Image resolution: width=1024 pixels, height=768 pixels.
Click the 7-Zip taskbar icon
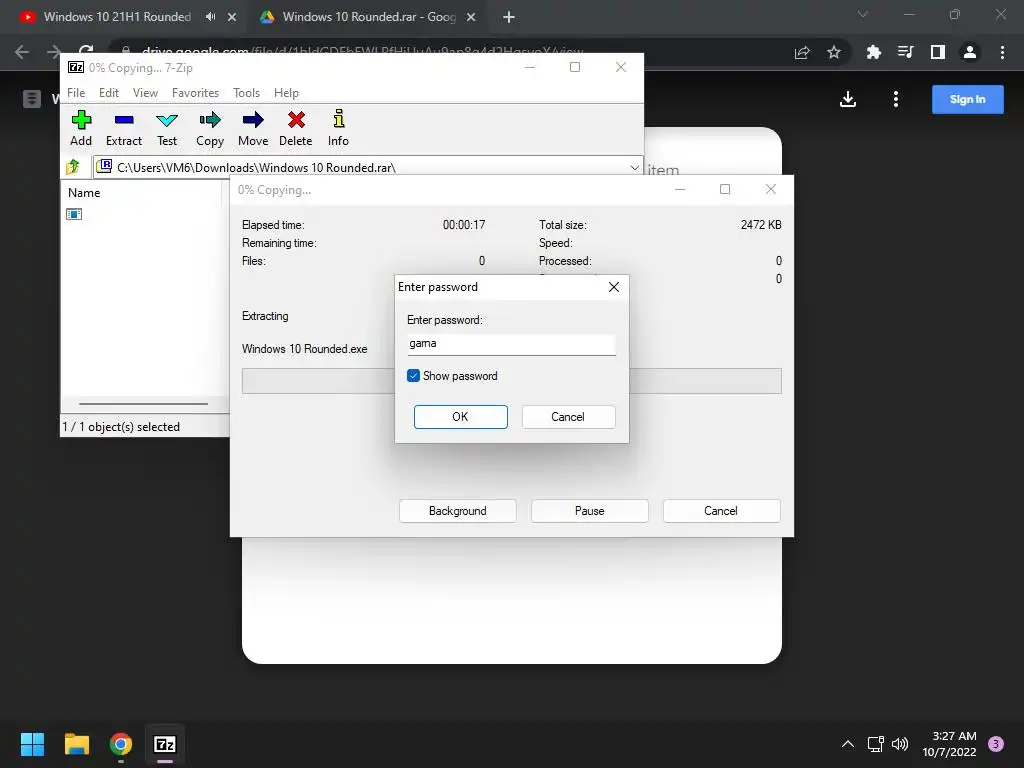pyautogui.click(x=165, y=744)
